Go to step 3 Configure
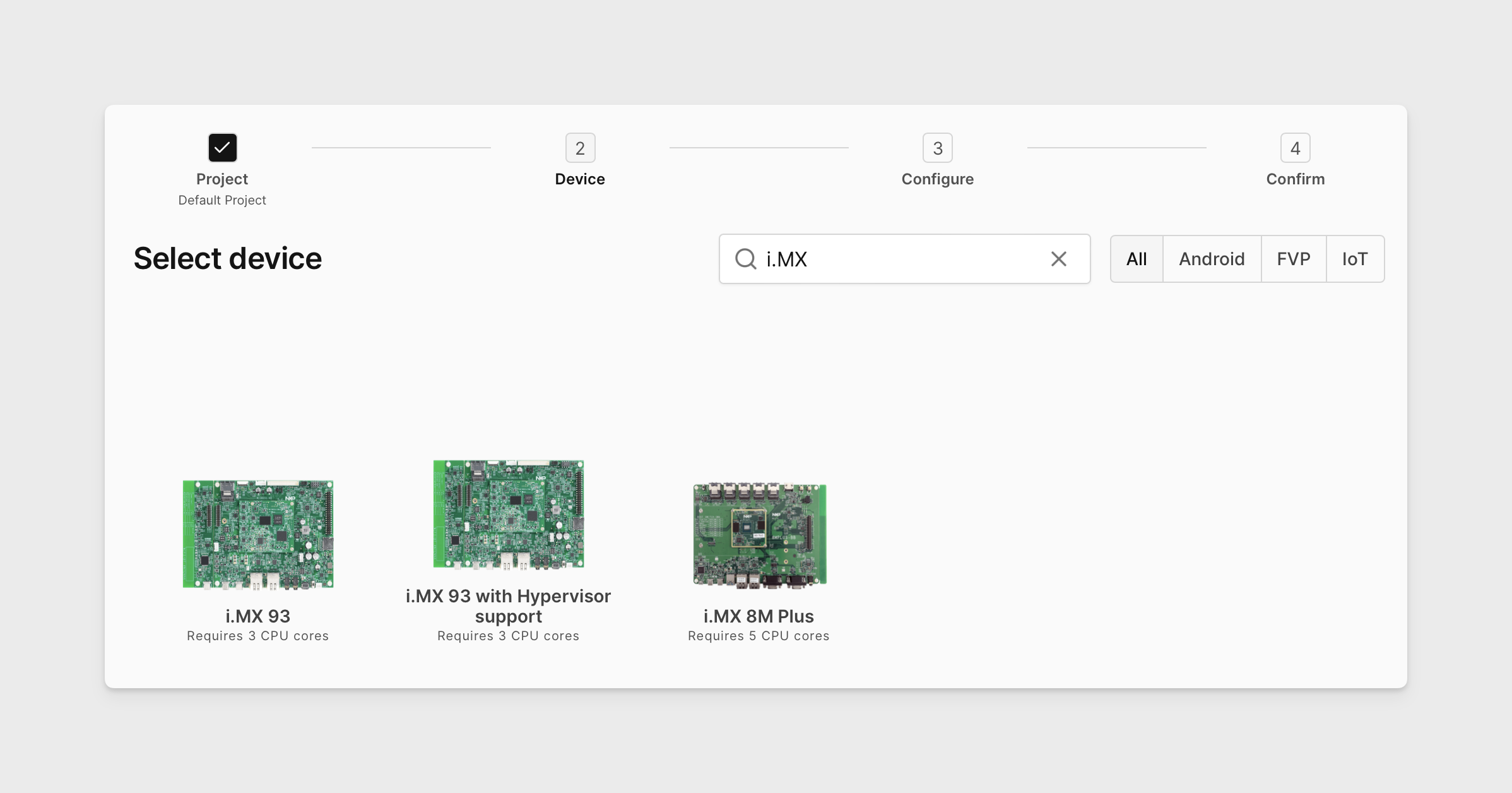The width and height of the screenshot is (1512, 793). pyautogui.click(x=937, y=148)
